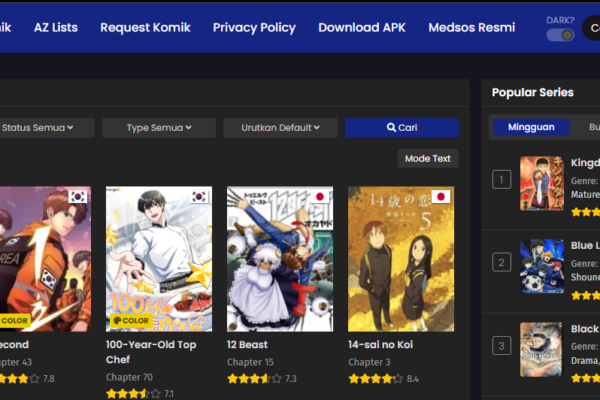Image resolution: width=600 pixels, height=400 pixels.
Task: Click the Korean flag on 100-Year-Old Top Chef cover
Action: point(199,197)
